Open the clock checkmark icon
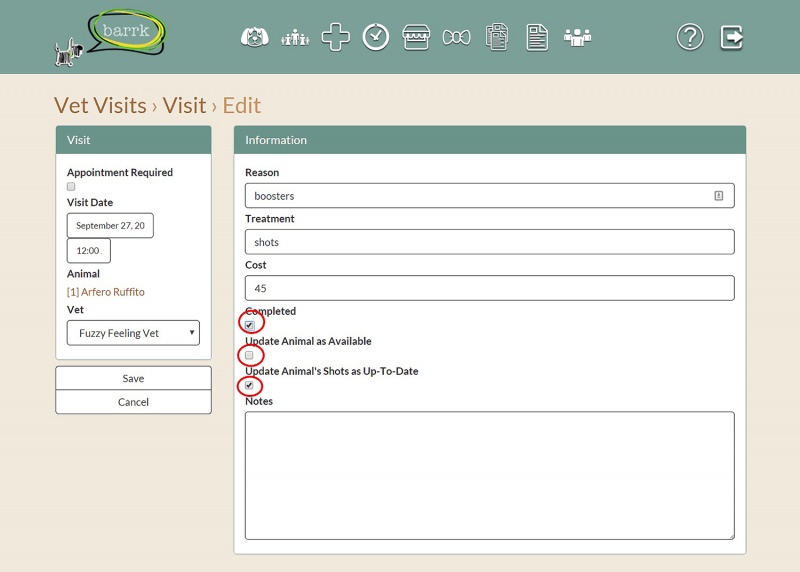The image size is (800, 572). coord(376,37)
